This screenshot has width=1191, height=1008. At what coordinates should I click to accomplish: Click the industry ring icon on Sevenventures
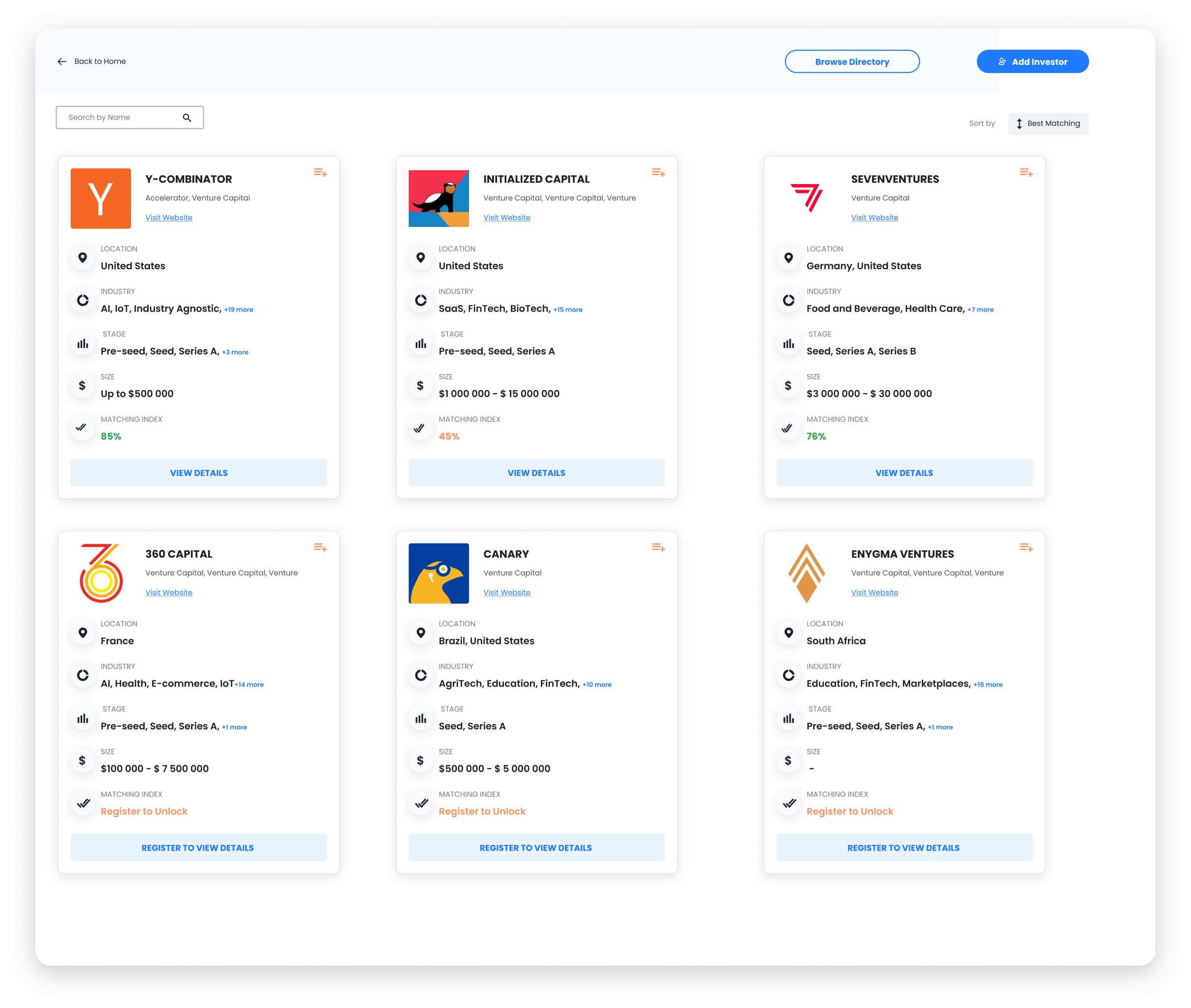pos(788,301)
